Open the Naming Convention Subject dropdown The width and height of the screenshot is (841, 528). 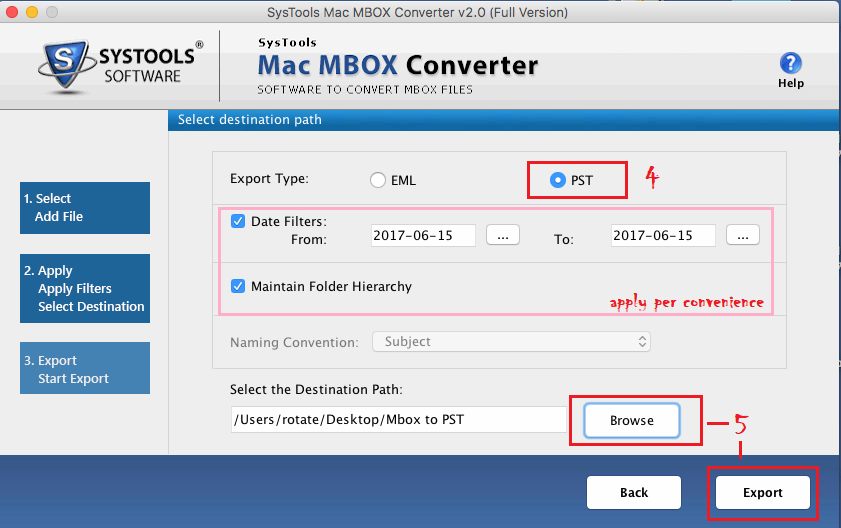click(511, 342)
